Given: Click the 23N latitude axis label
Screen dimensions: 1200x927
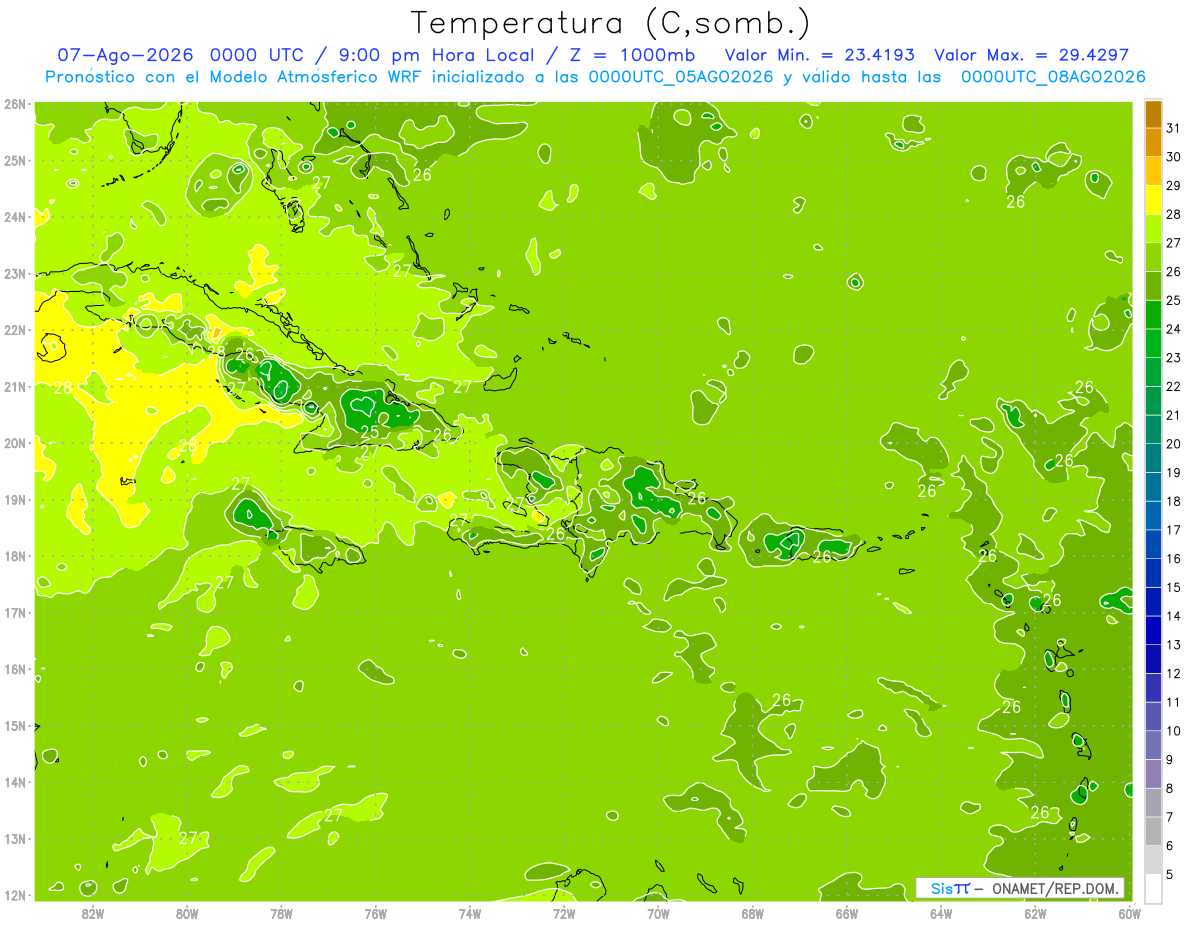Looking at the screenshot, I should 15,274.
